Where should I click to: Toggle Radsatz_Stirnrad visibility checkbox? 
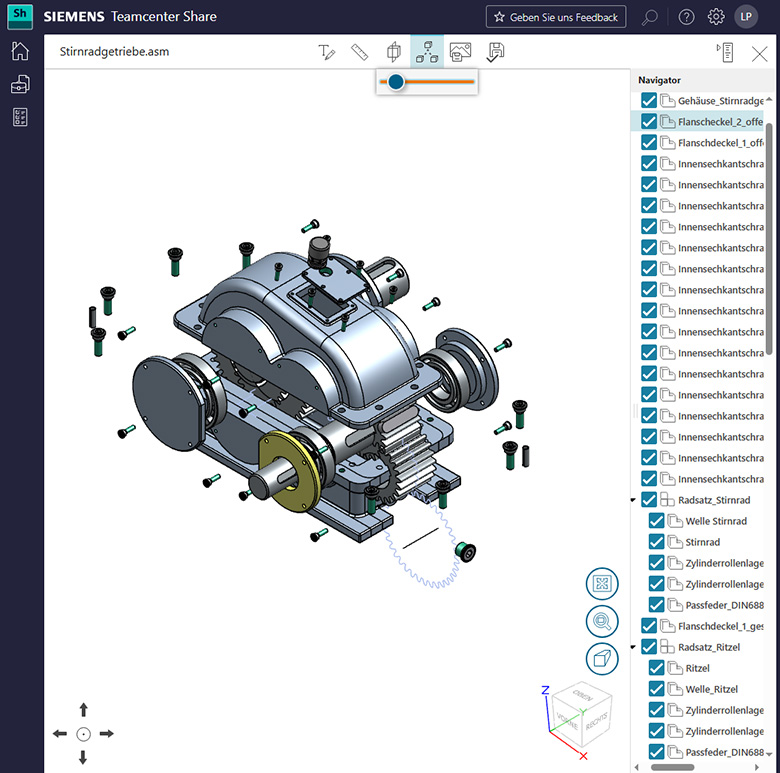click(x=649, y=500)
